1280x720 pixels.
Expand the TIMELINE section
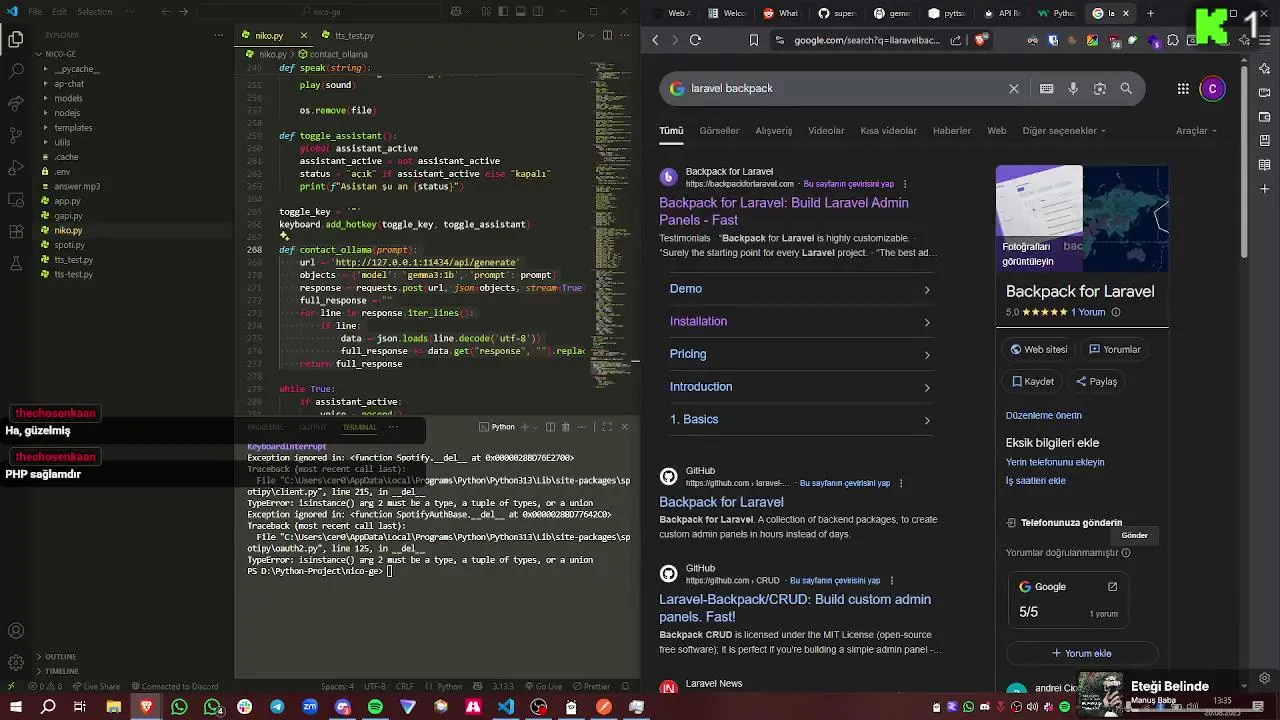click(61, 671)
